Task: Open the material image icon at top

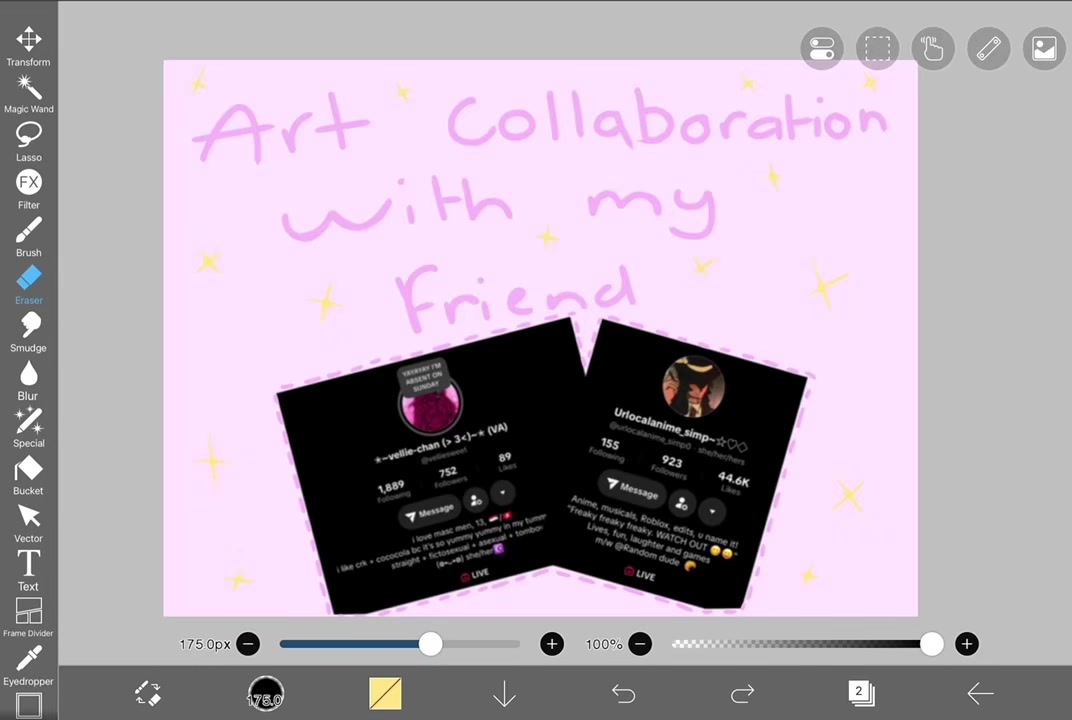Action: (1044, 49)
